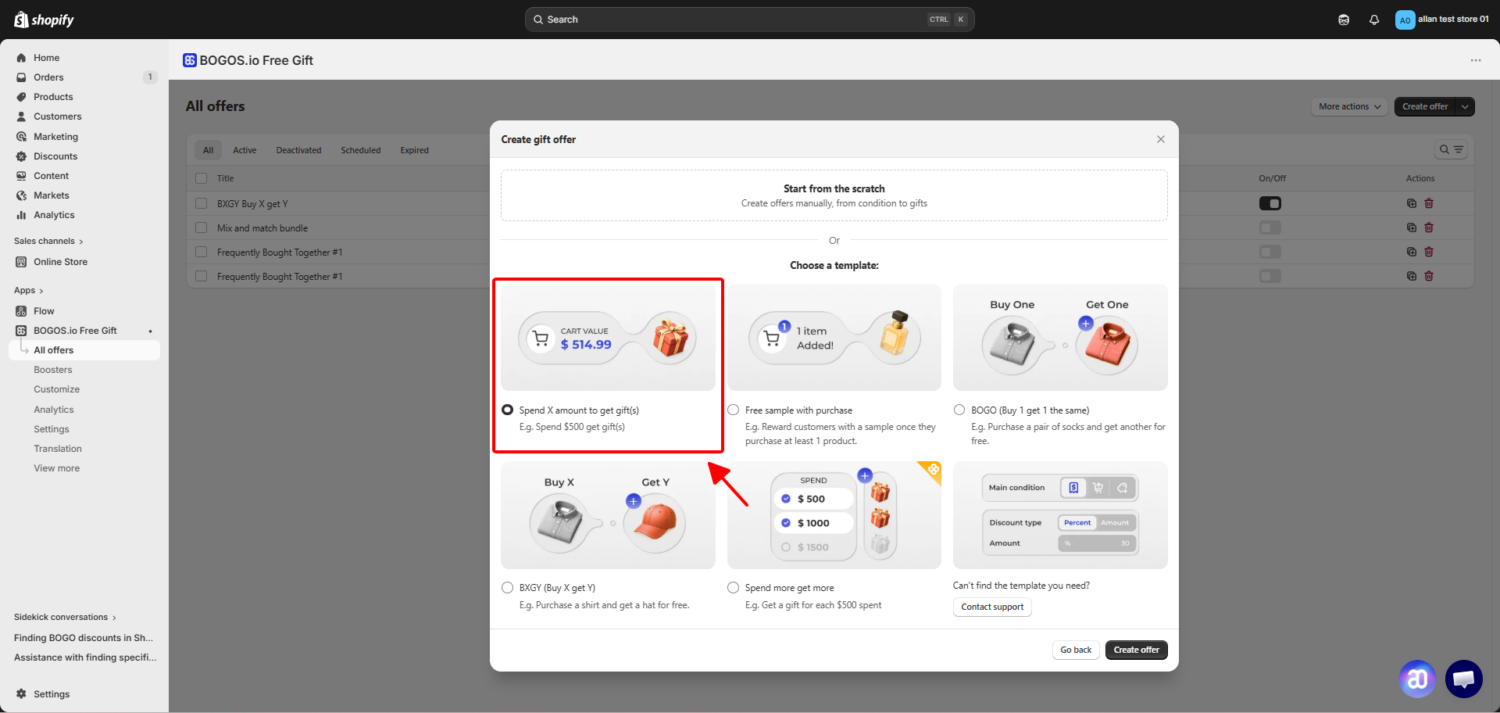Switch to the Active tab
The image size is (1500, 713).
pos(245,150)
